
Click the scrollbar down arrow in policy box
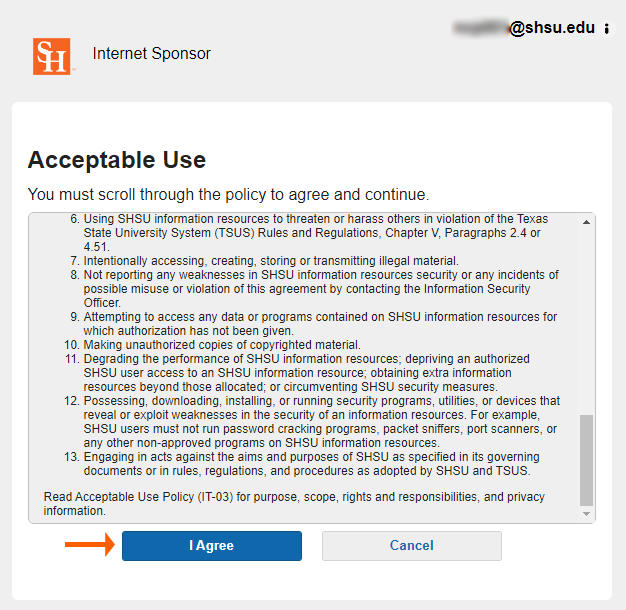tap(587, 514)
